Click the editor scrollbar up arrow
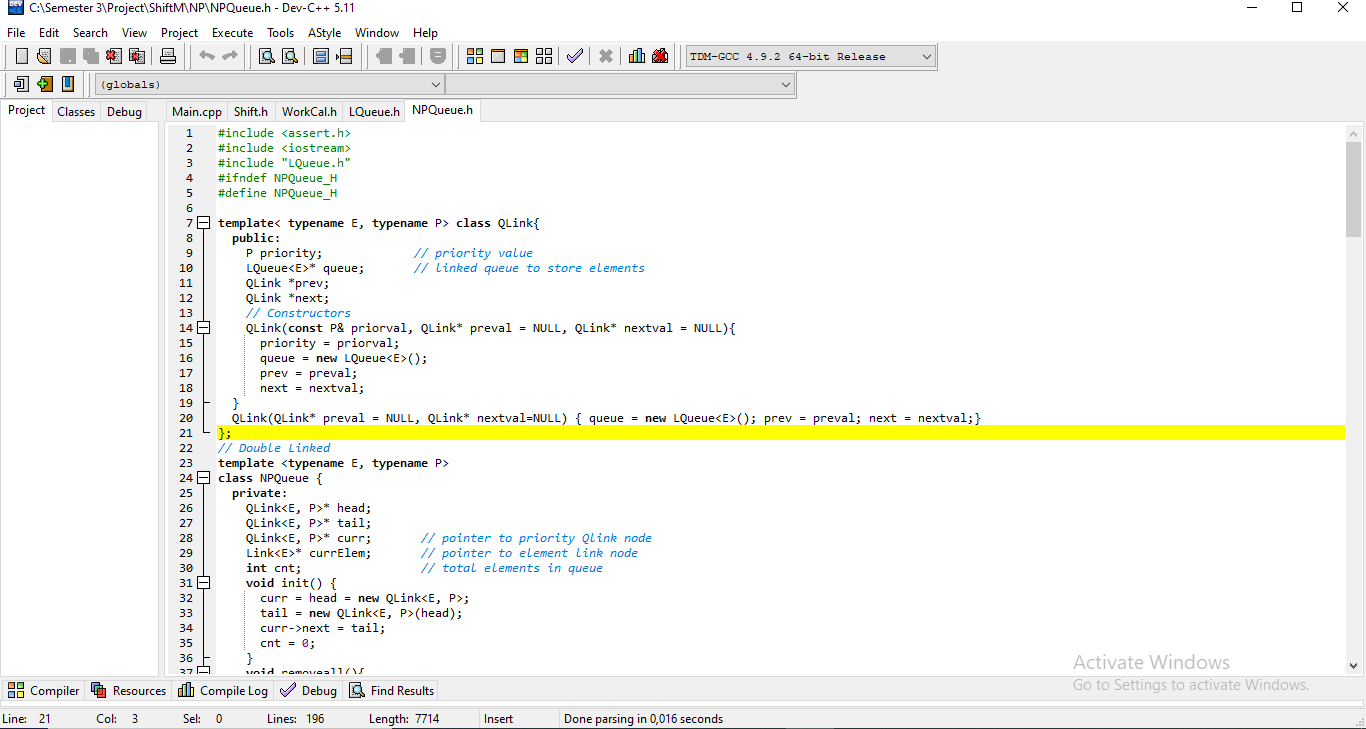Screen dimensions: 1366x729 1354,134
